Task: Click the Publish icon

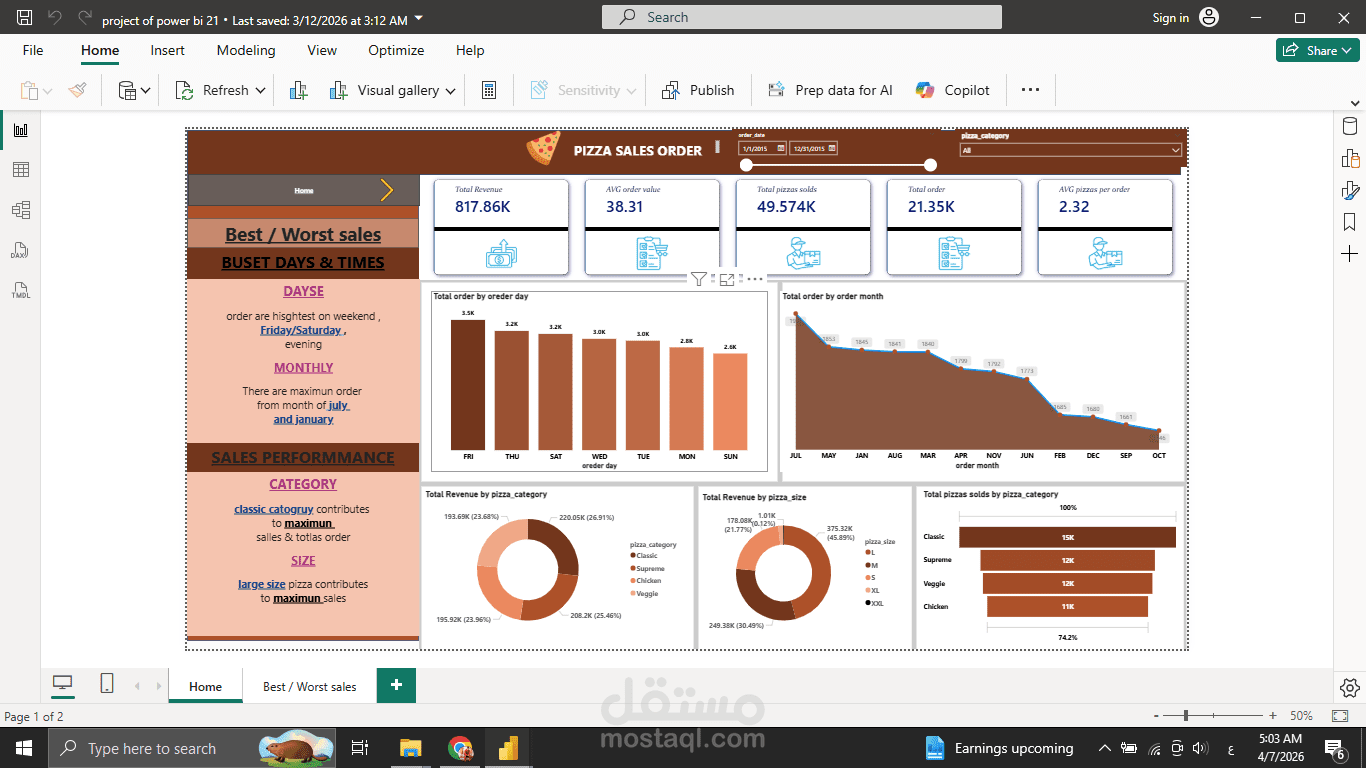Action: coord(671,90)
